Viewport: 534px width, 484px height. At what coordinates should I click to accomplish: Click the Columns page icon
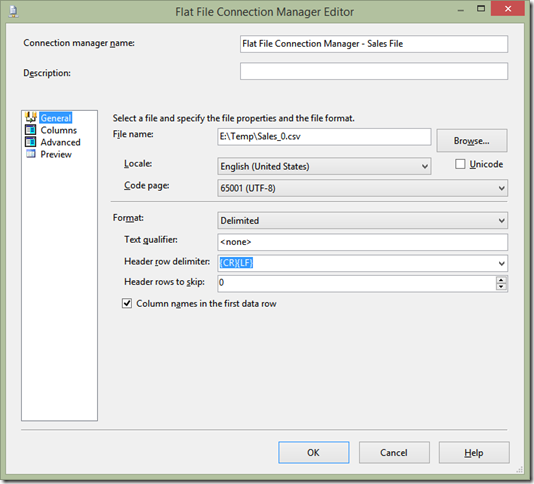pos(31,130)
